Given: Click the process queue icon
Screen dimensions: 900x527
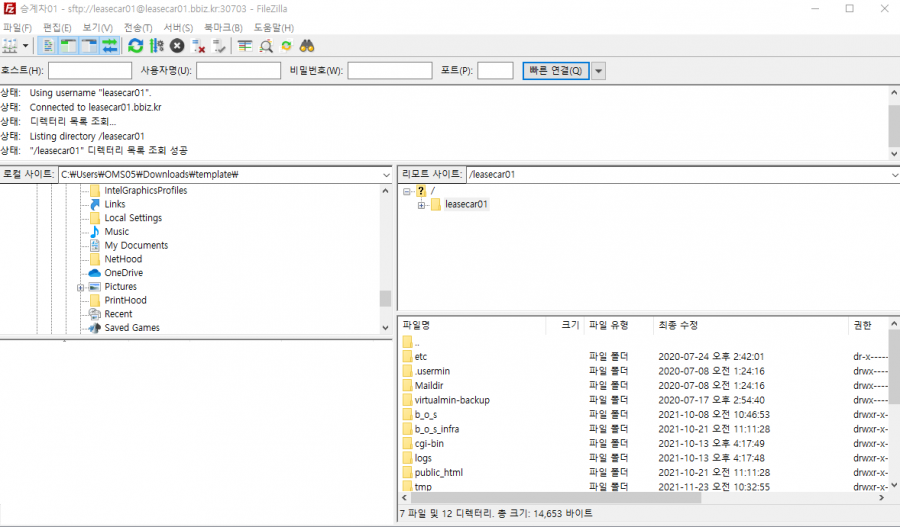Looking at the screenshot, I should [156, 46].
